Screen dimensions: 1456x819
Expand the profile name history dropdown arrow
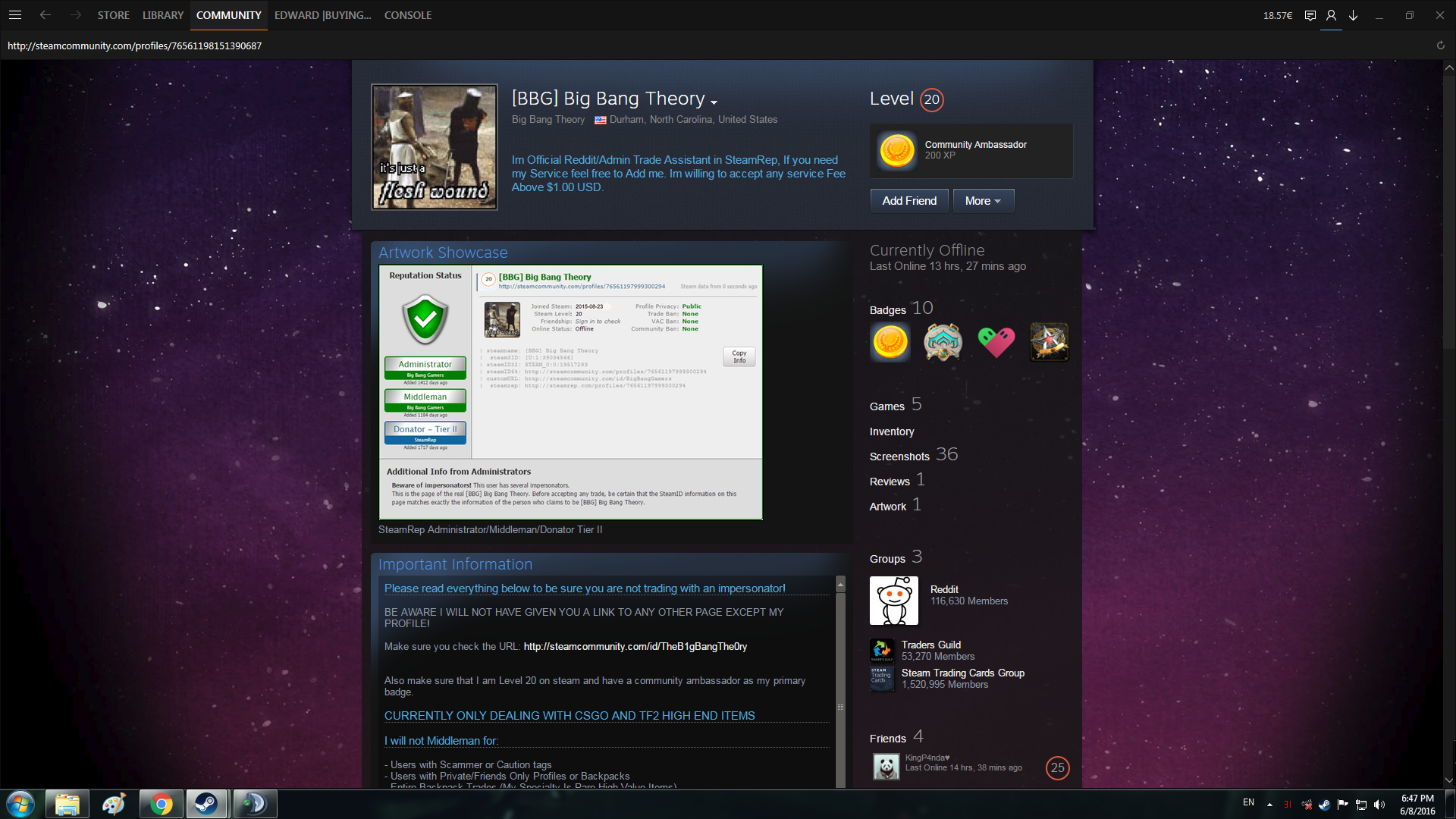pyautogui.click(x=714, y=102)
